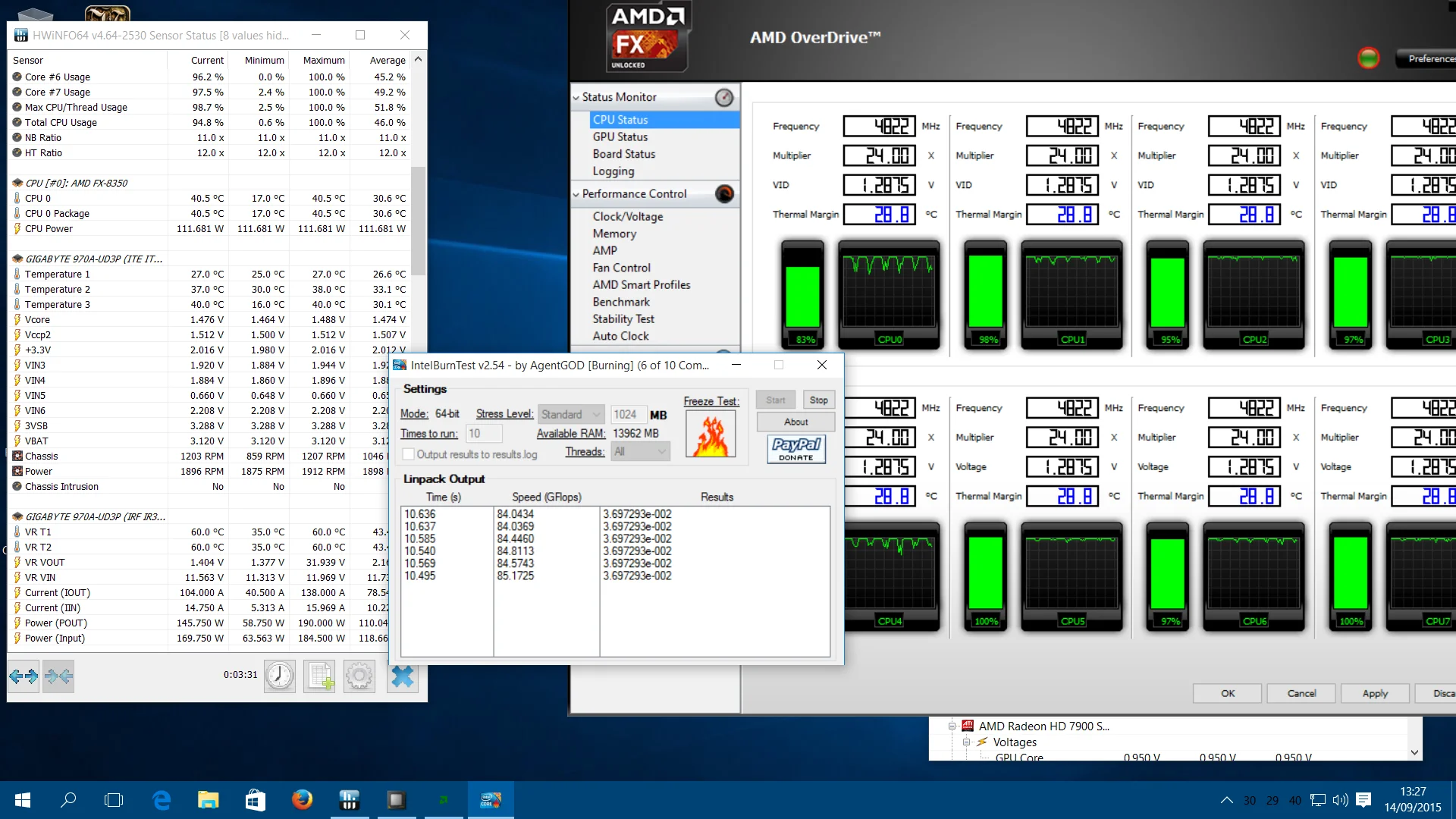Click the Times to run input field
The width and height of the screenshot is (1456, 819).
[x=484, y=434]
